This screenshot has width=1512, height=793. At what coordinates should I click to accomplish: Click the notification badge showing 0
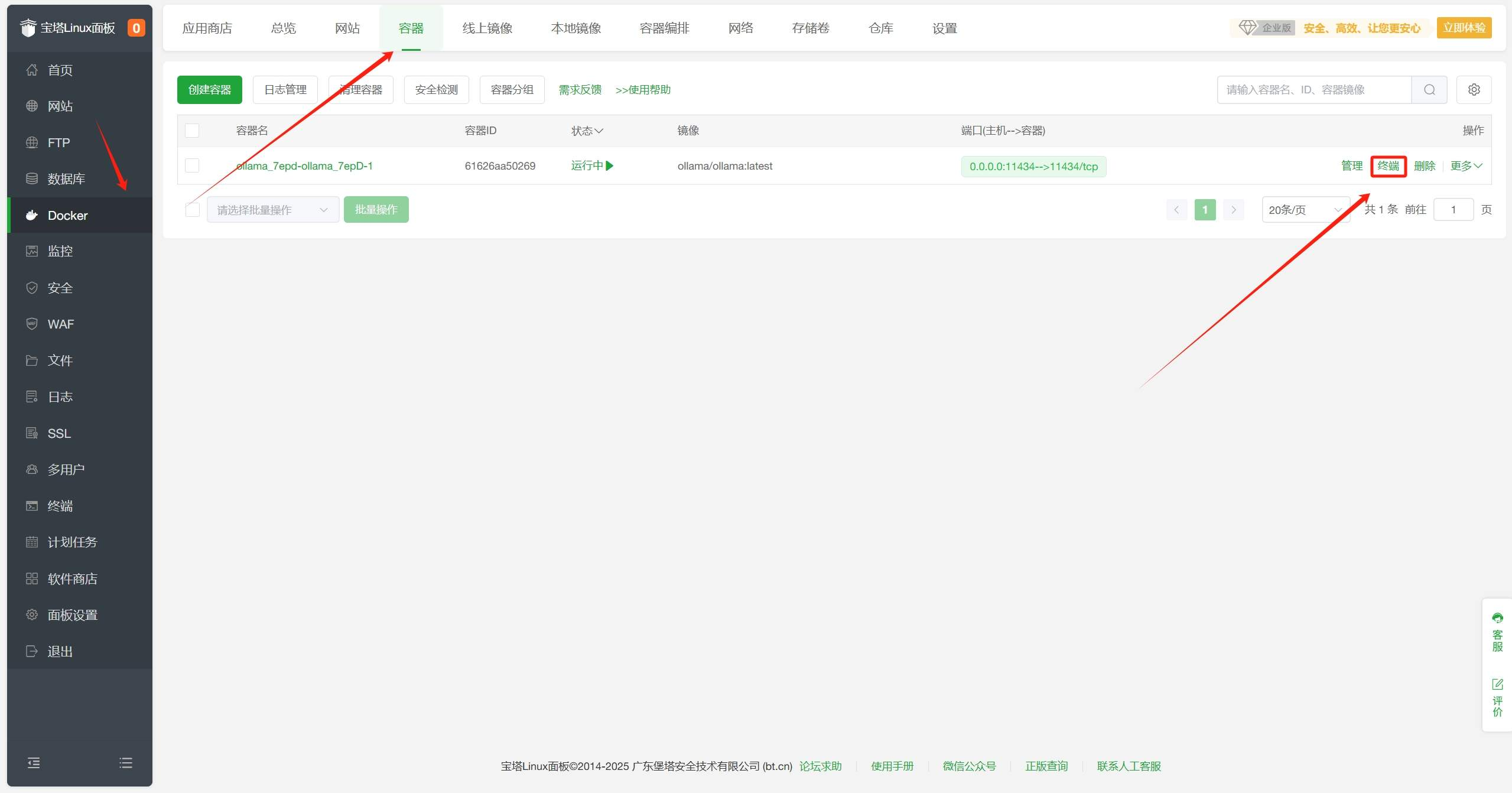136,28
